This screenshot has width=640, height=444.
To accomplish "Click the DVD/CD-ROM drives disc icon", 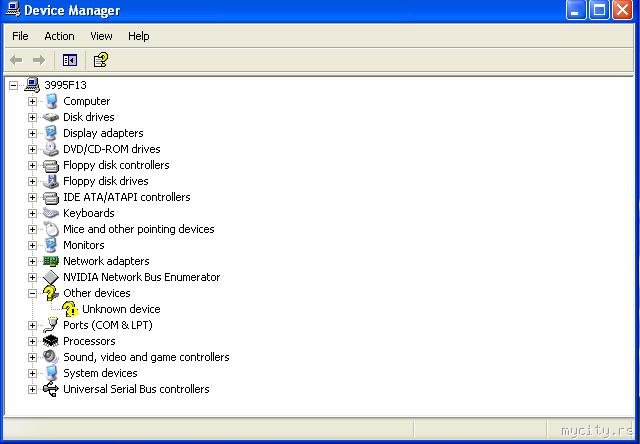I will (x=51, y=149).
